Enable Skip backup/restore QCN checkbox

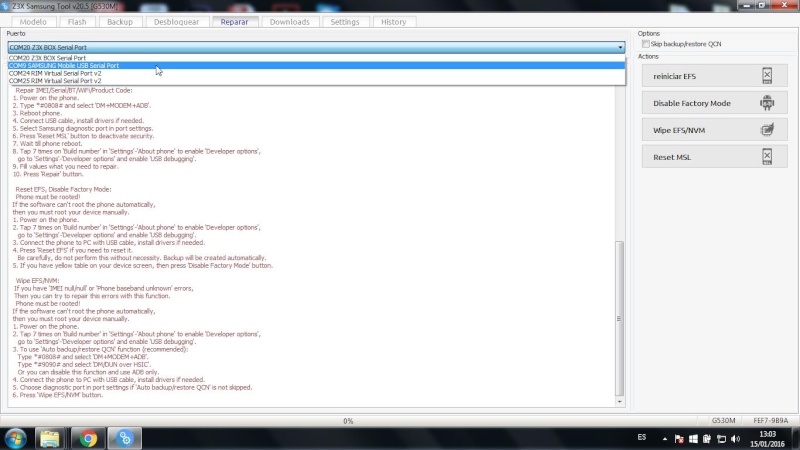tap(646, 44)
